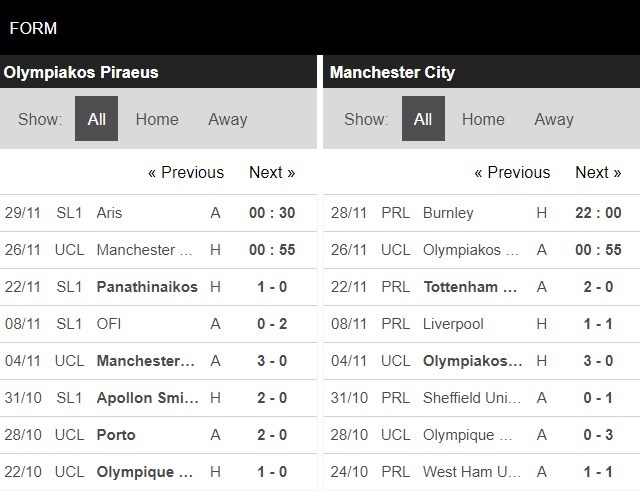Load Next Manchester City matches
The height and width of the screenshot is (503, 640).
pyautogui.click(x=598, y=172)
